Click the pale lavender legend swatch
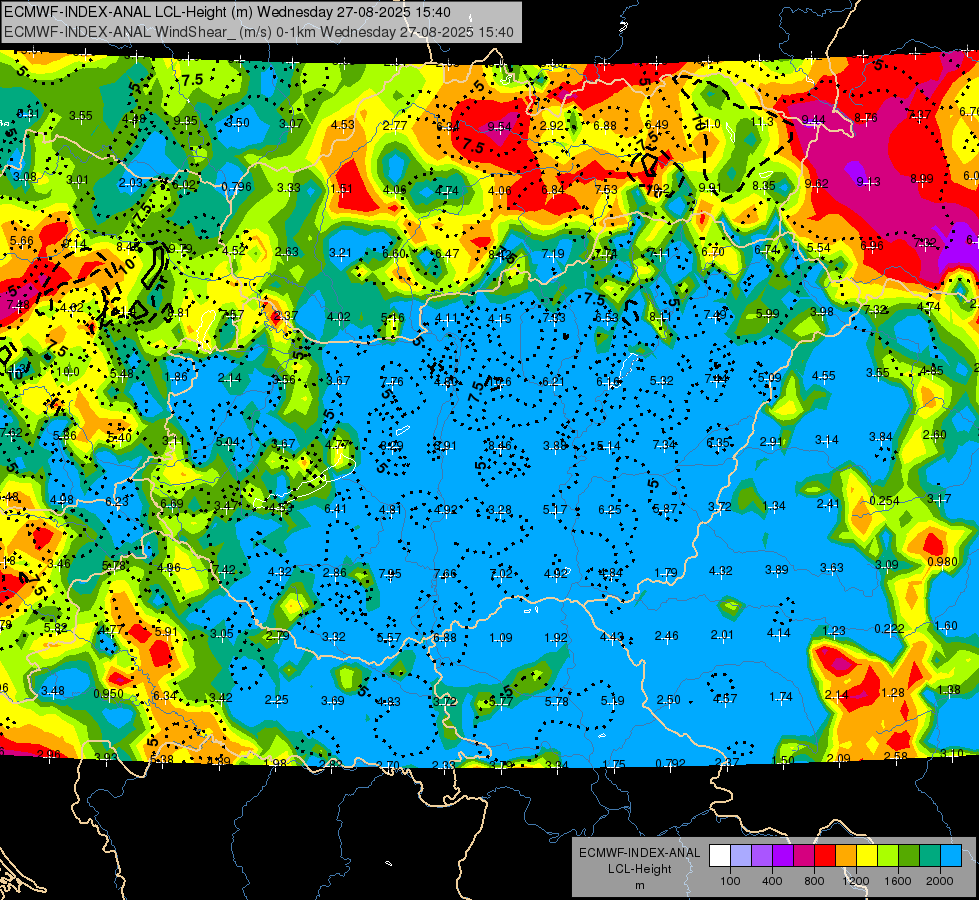Viewport: 979px width, 900px height. (741, 855)
